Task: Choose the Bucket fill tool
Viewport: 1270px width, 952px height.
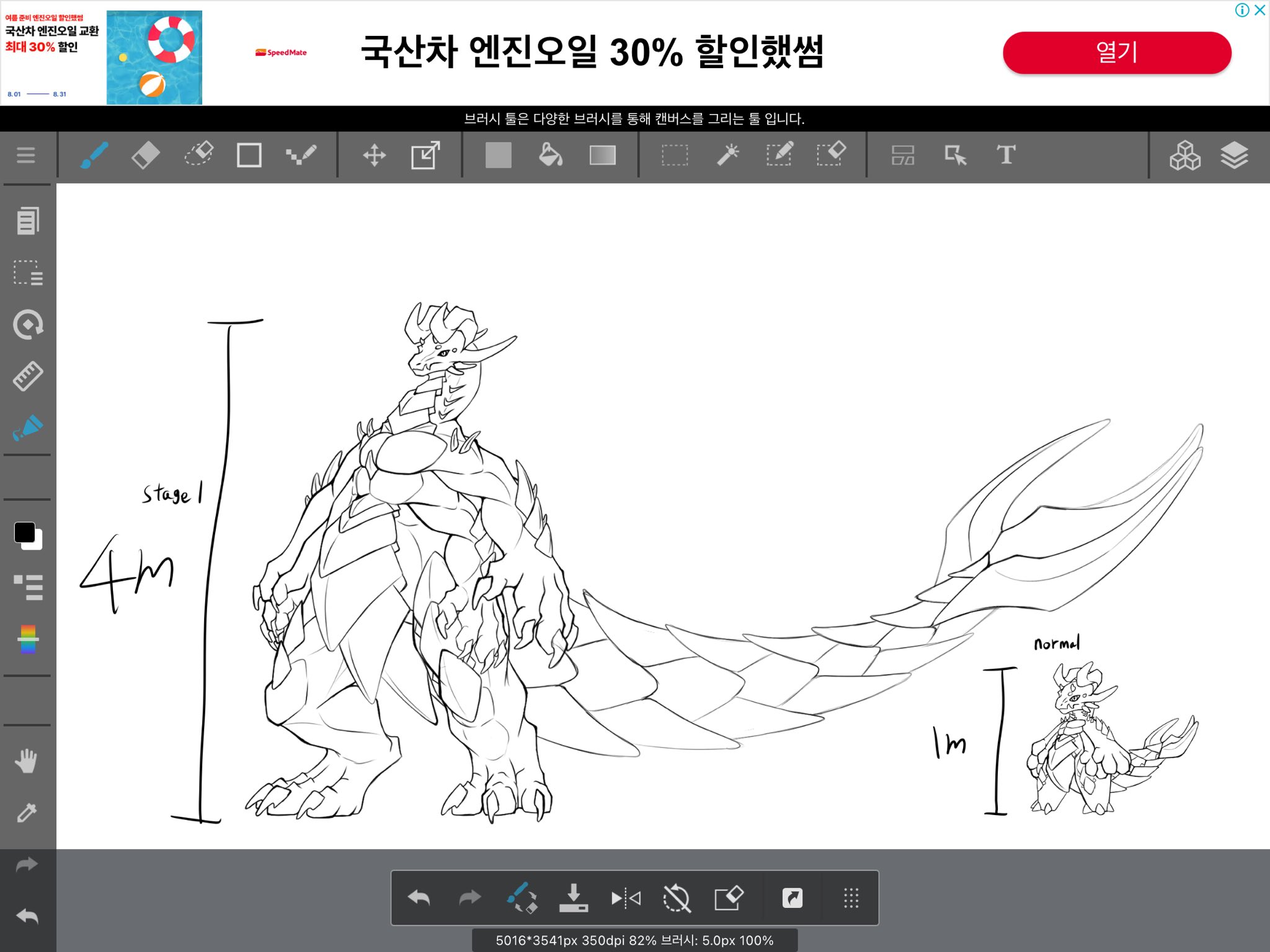Action: tap(550, 155)
